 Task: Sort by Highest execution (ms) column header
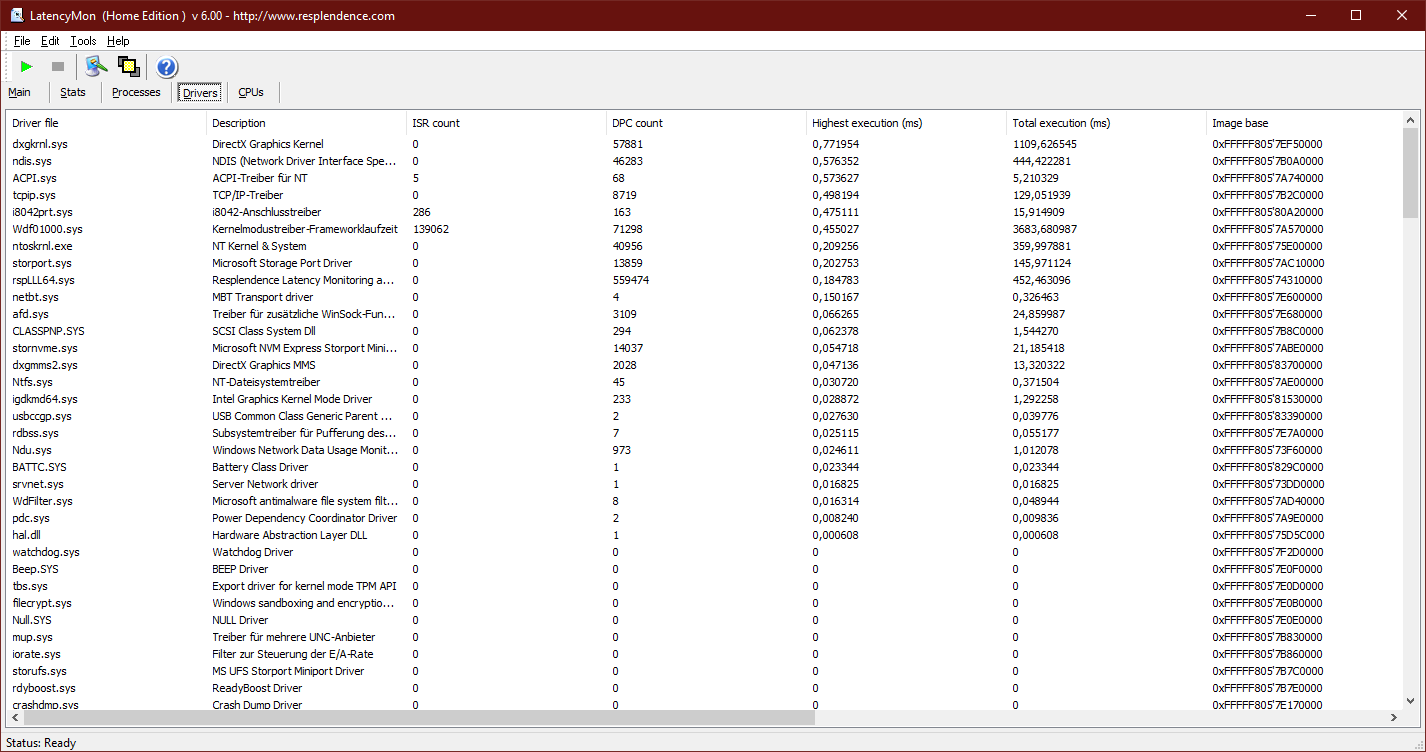(867, 123)
